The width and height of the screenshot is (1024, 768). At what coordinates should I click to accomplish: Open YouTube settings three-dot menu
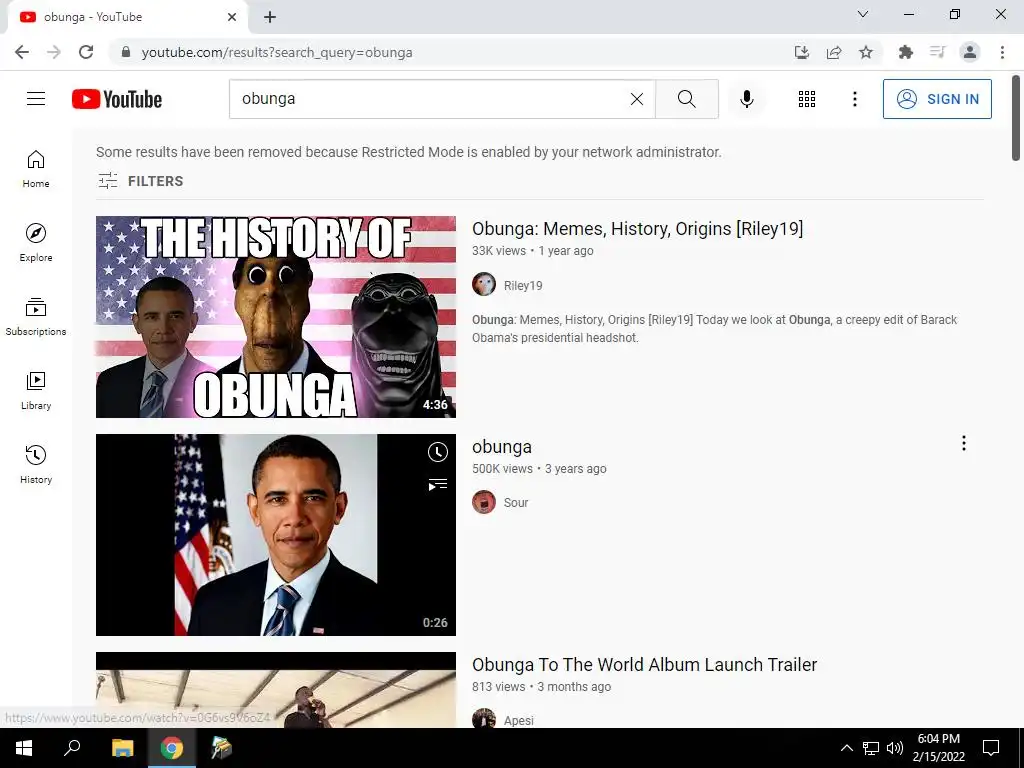pos(854,99)
